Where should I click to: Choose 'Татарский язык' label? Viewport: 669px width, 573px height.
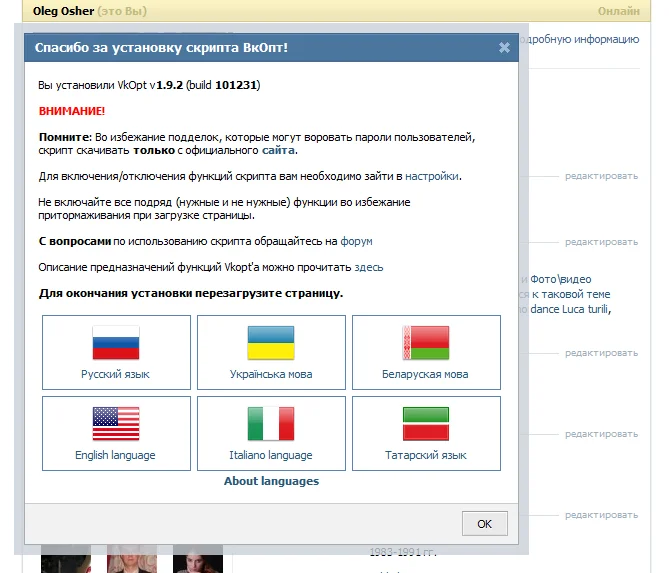coord(426,455)
